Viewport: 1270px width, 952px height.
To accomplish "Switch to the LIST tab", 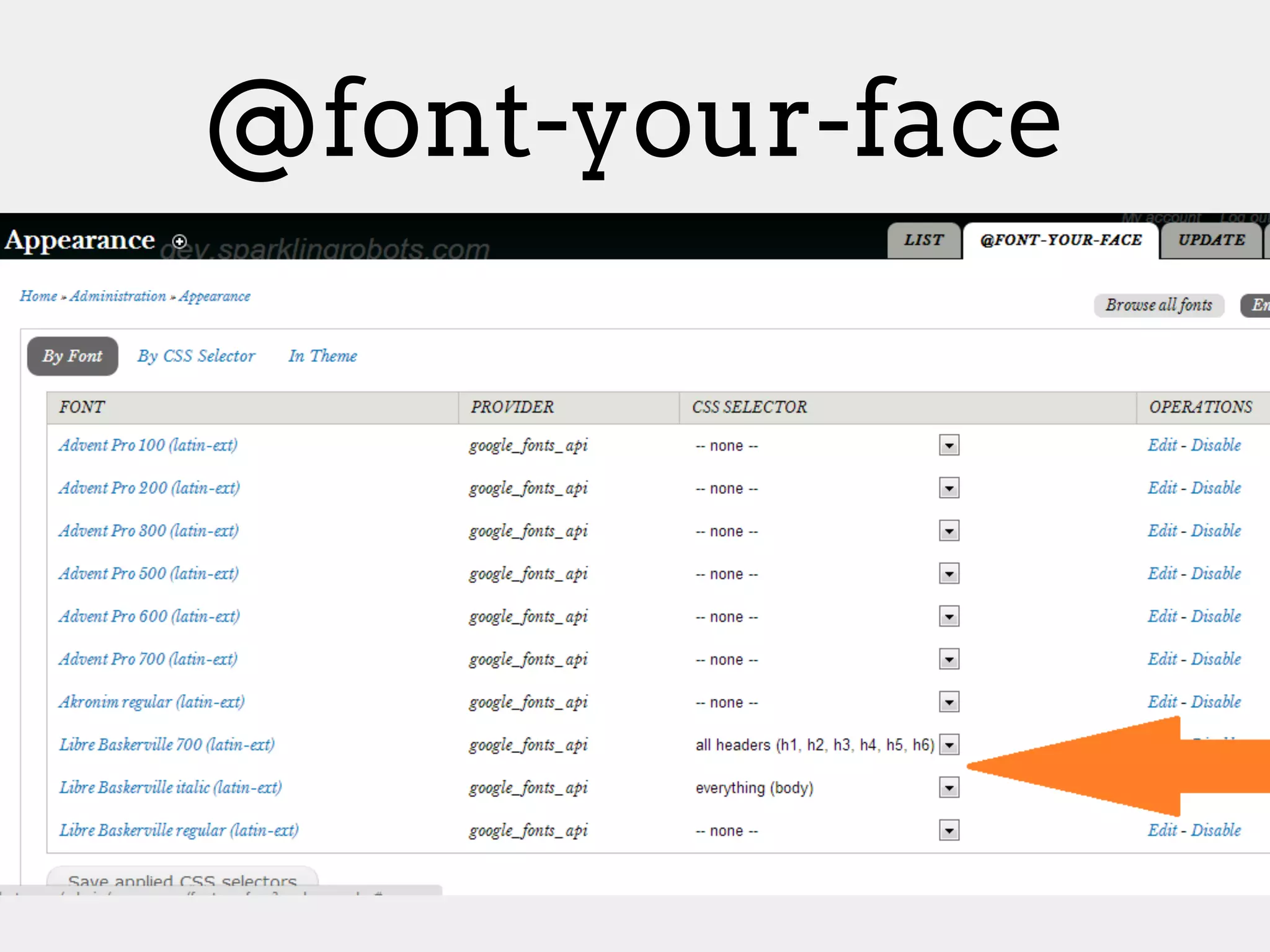I will coord(924,240).
